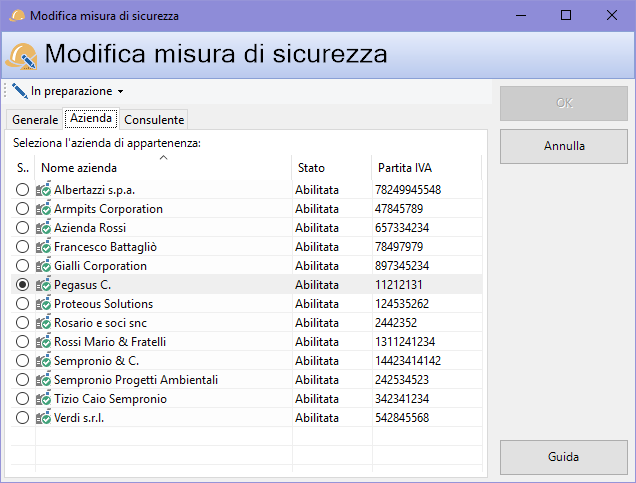The width and height of the screenshot is (636, 483).
Task: Click the company icon beside Gialli Corporation
Action: tap(43, 266)
